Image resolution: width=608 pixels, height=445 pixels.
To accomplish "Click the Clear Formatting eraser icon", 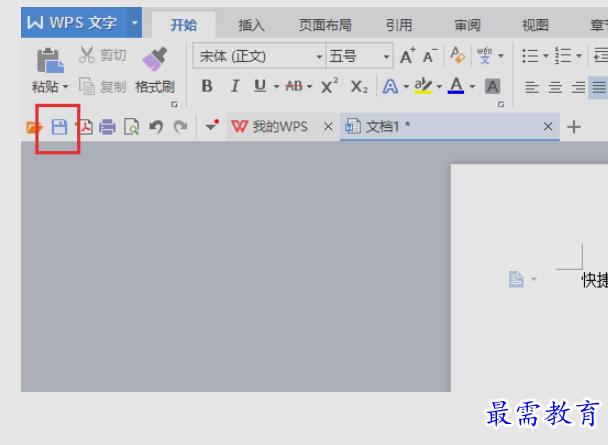I will pyautogui.click(x=458, y=55).
